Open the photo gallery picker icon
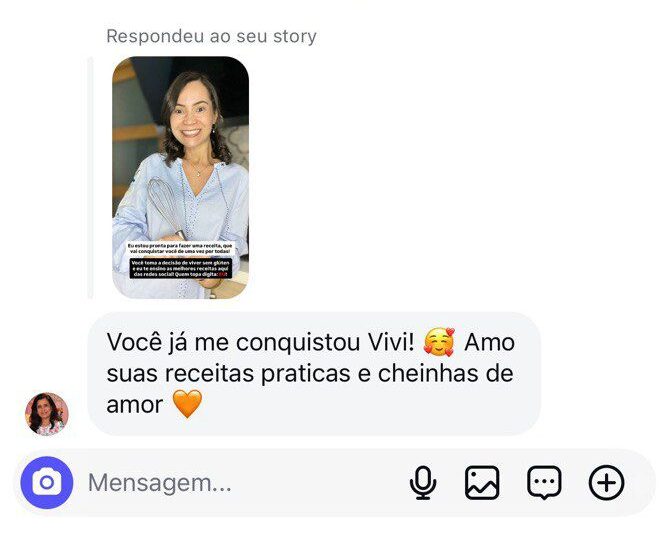Screen dimensions: 668x540 (x=482, y=483)
